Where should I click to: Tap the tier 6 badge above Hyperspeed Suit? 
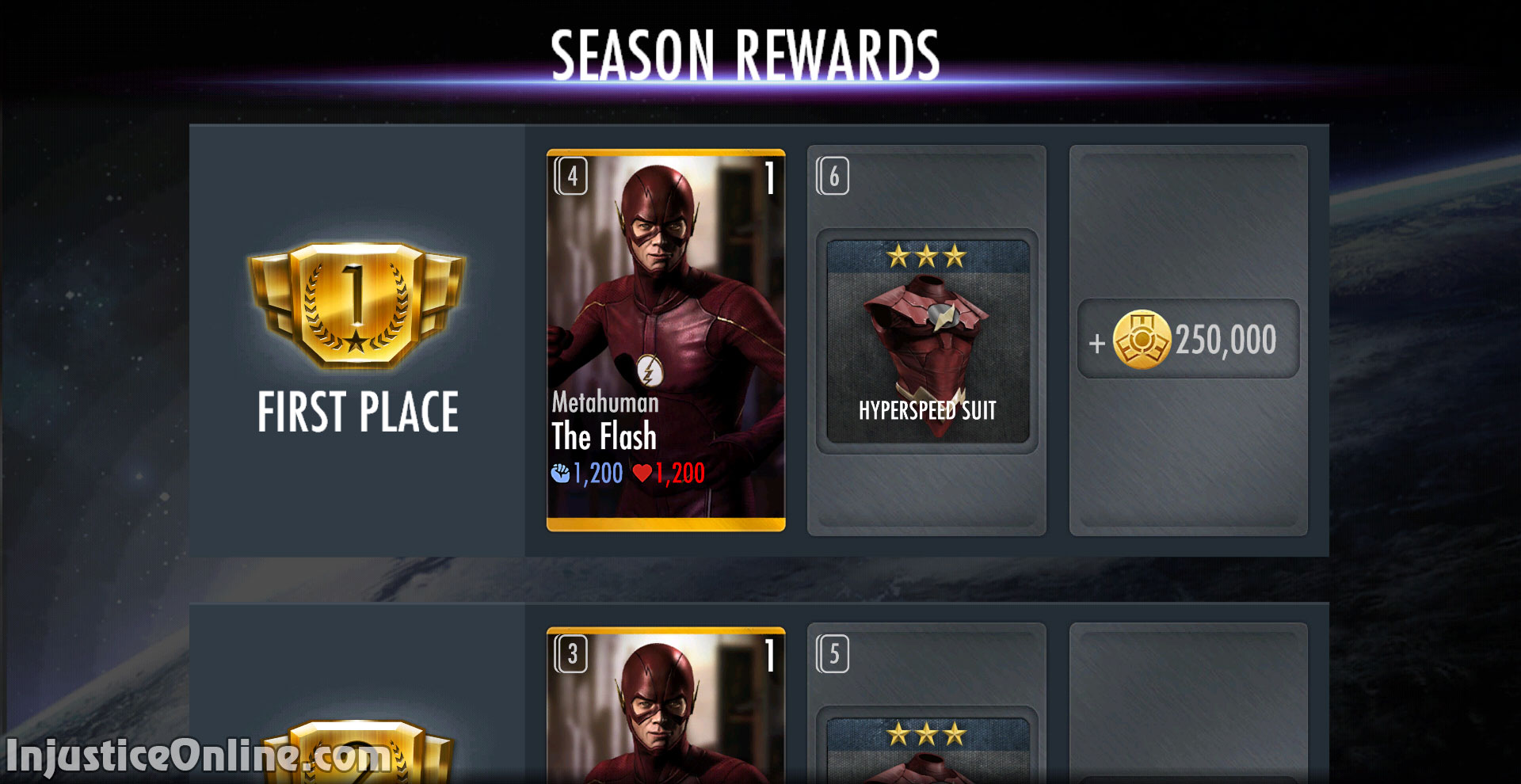click(833, 176)
